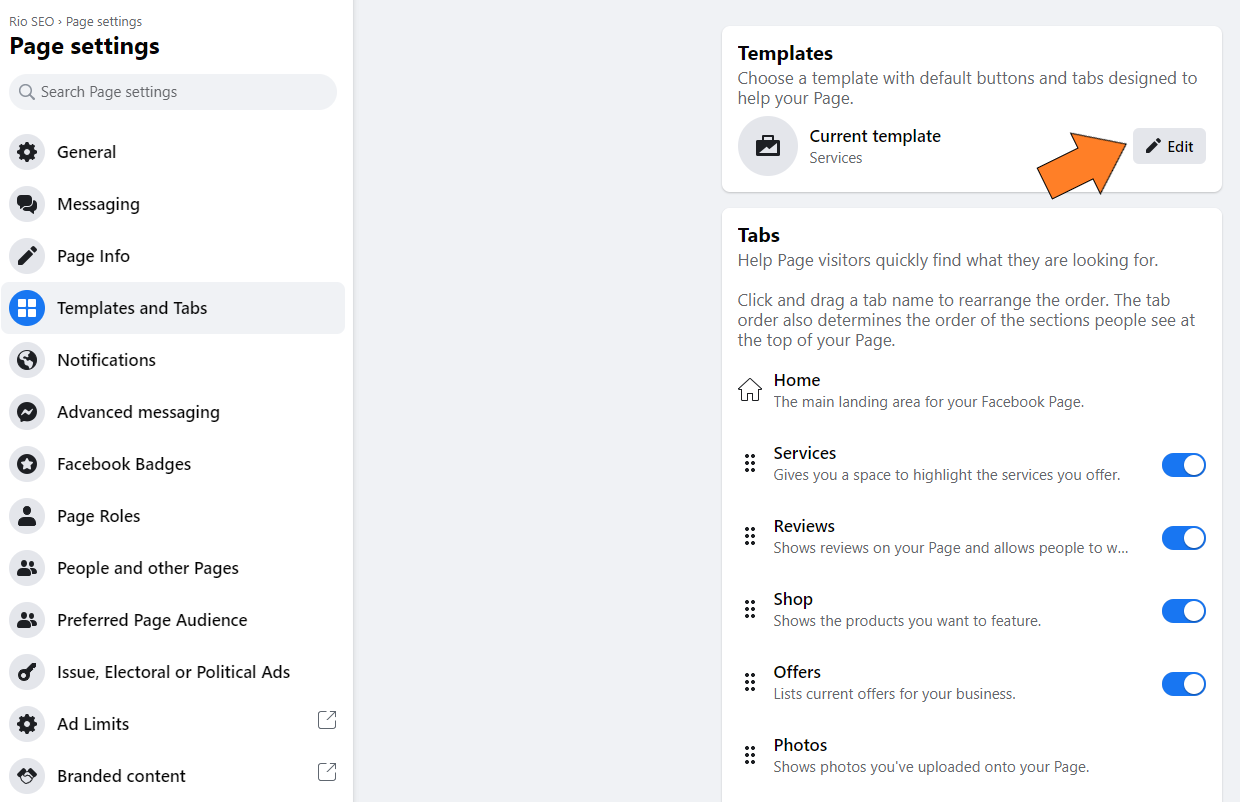Screen dimensions: 1240x802
Task: Disable the Services tab toggle
Action: pyautogui.click(x=1184, y=464)
